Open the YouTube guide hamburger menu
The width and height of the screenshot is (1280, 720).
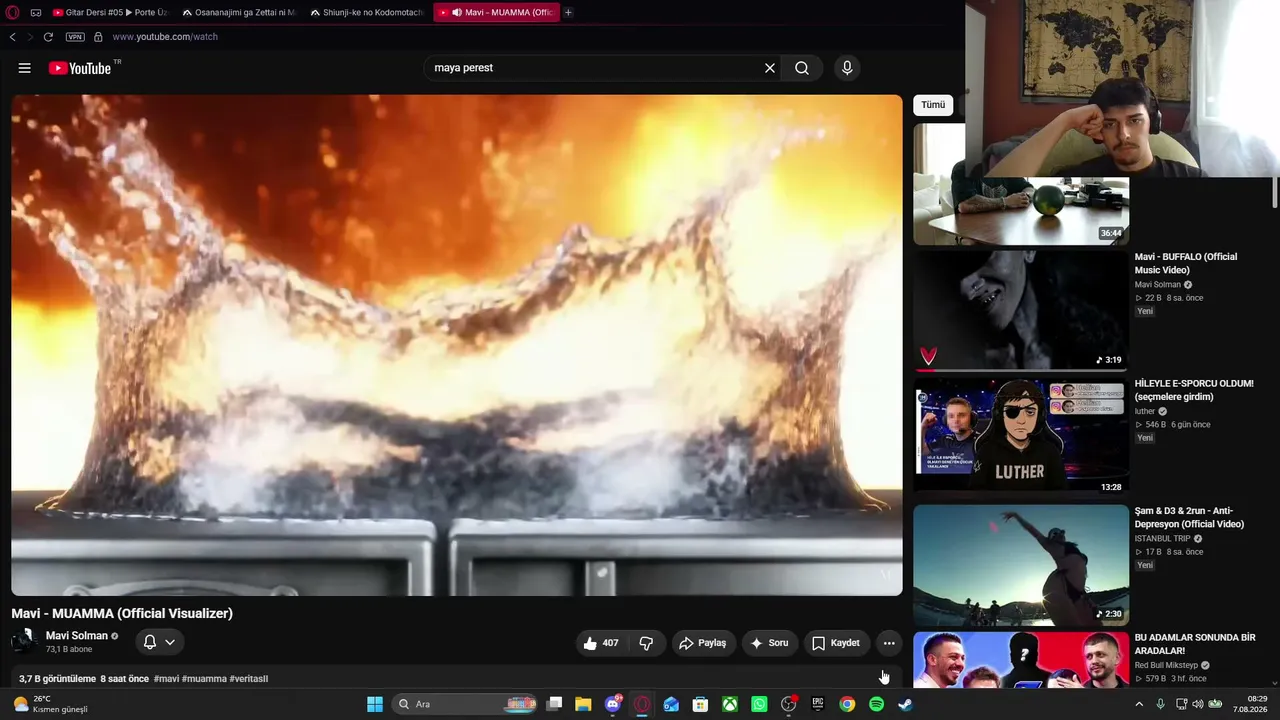tap(25, 68)
